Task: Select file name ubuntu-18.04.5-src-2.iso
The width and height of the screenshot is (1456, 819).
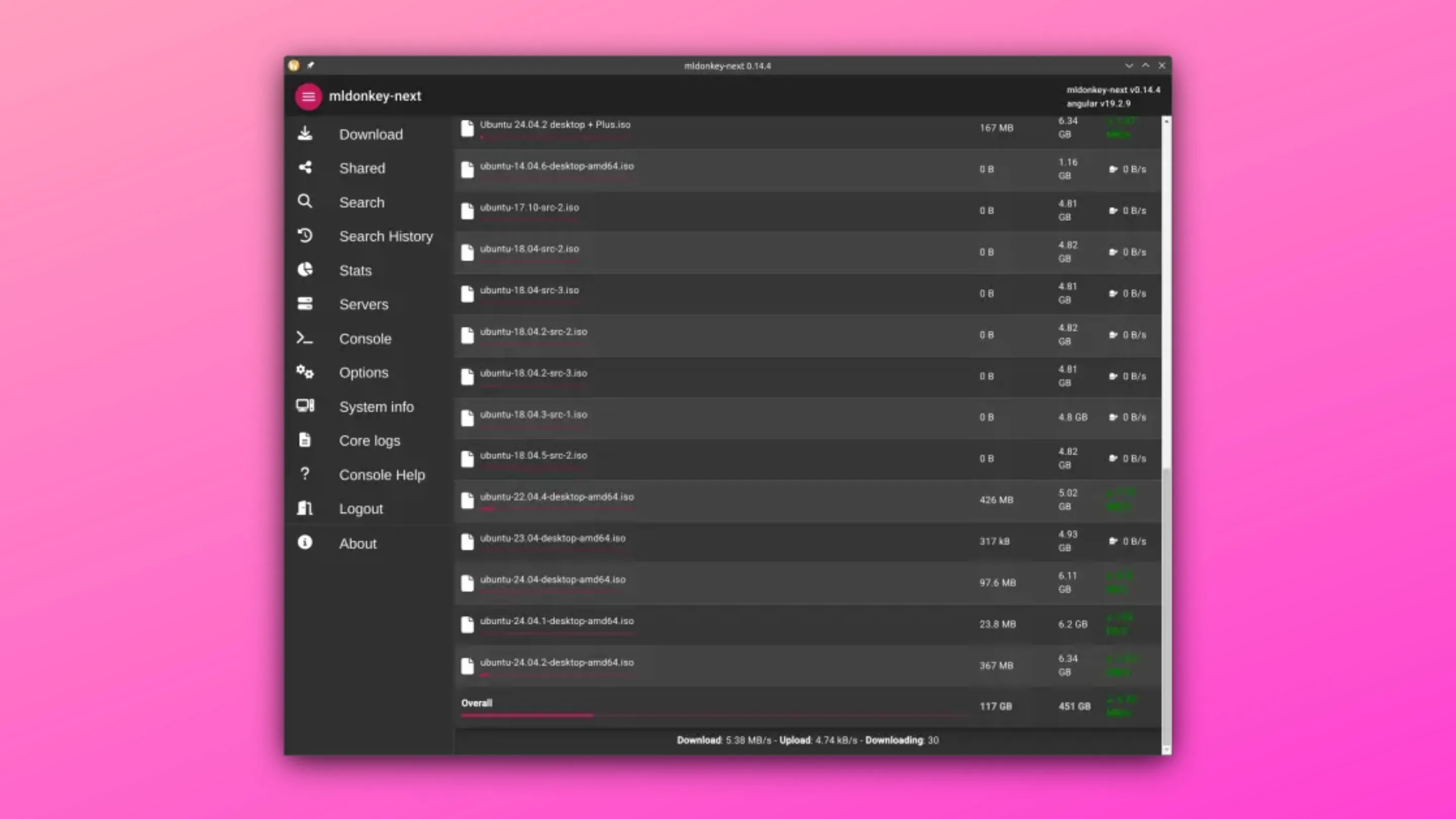Action: tap(533, 456)
